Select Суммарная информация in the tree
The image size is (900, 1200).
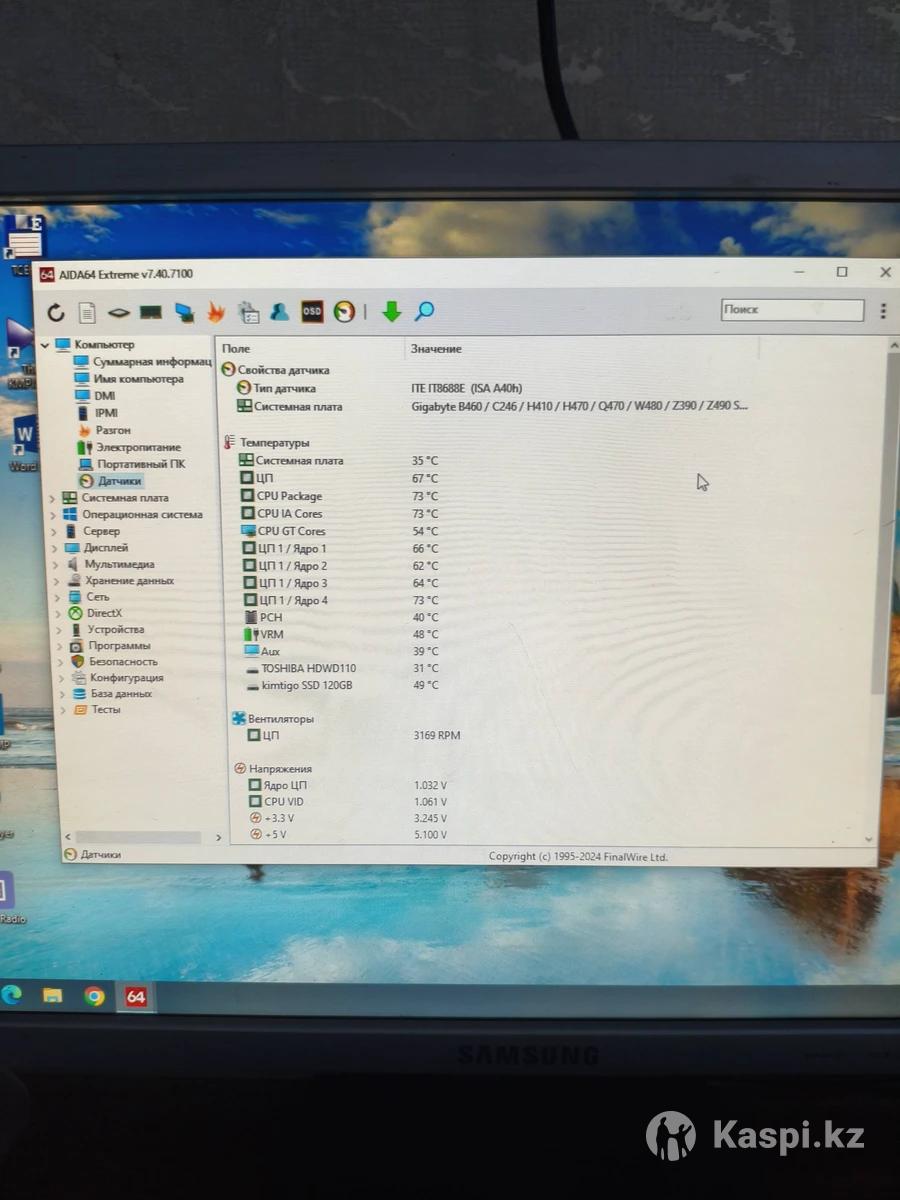pyautogui.click(x=150, y=362)
